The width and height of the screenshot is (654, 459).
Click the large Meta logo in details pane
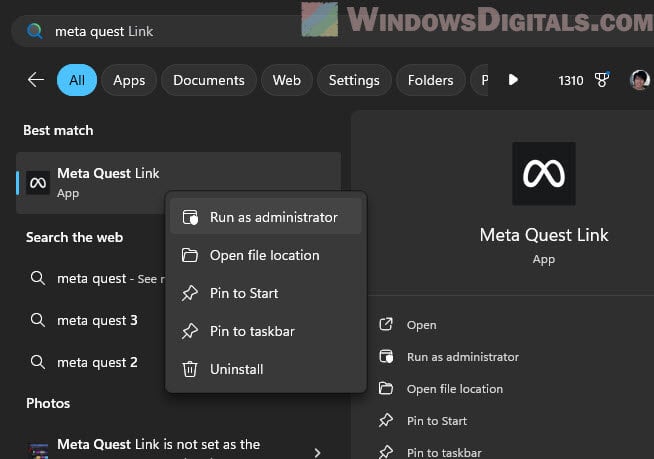543,174
